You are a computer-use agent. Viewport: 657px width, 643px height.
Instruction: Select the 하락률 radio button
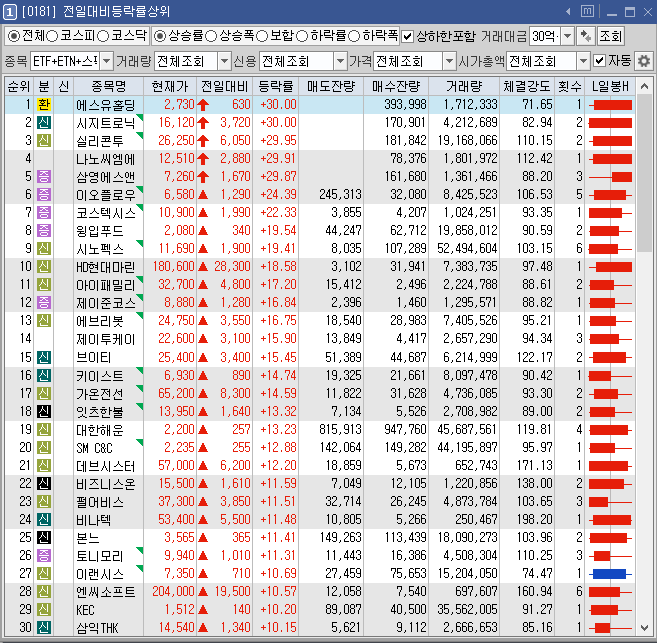(x=302, y=36)
